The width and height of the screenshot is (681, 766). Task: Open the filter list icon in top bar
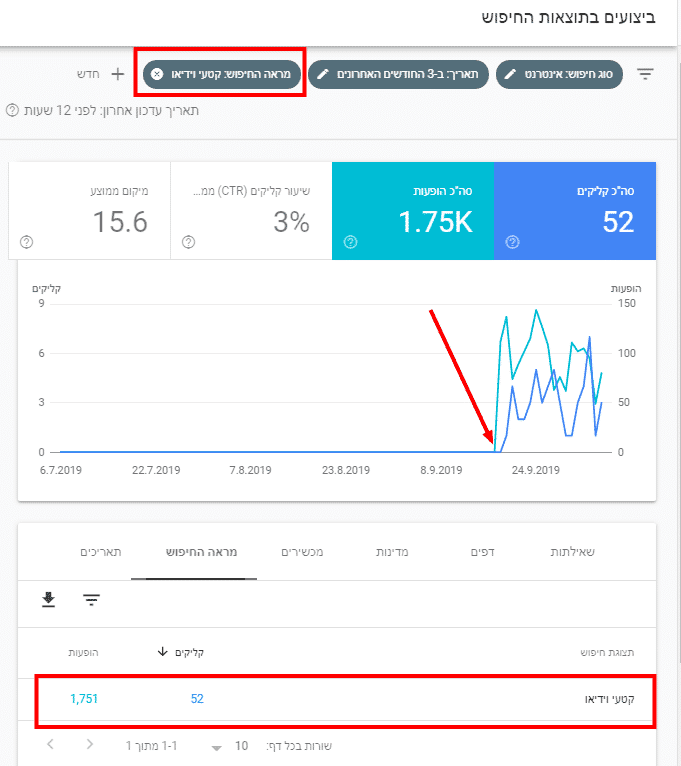tap(646, 74)
